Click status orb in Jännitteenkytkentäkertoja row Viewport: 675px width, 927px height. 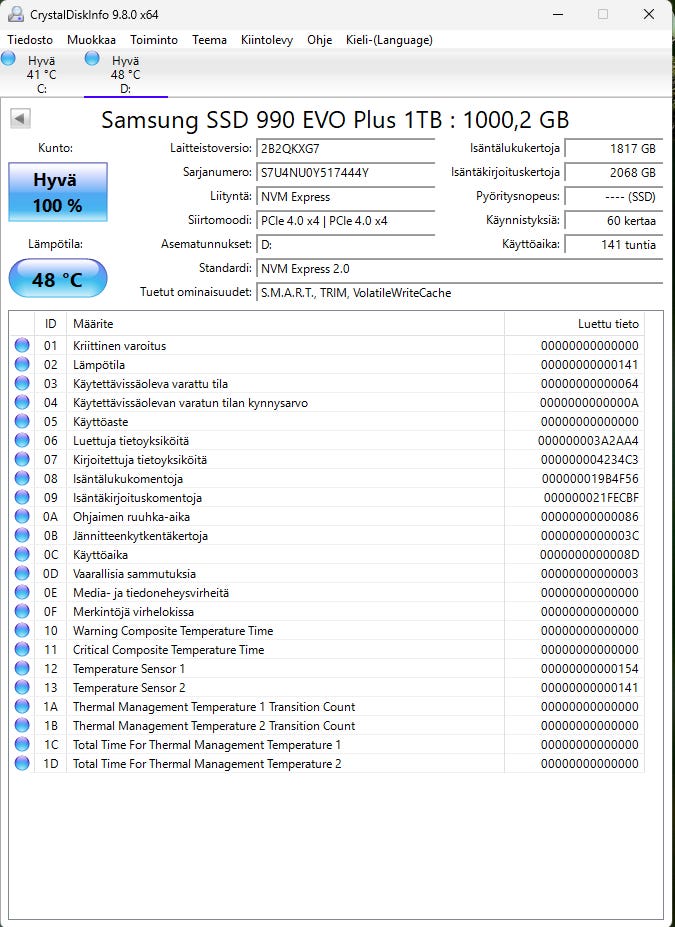tap(22, 535)
